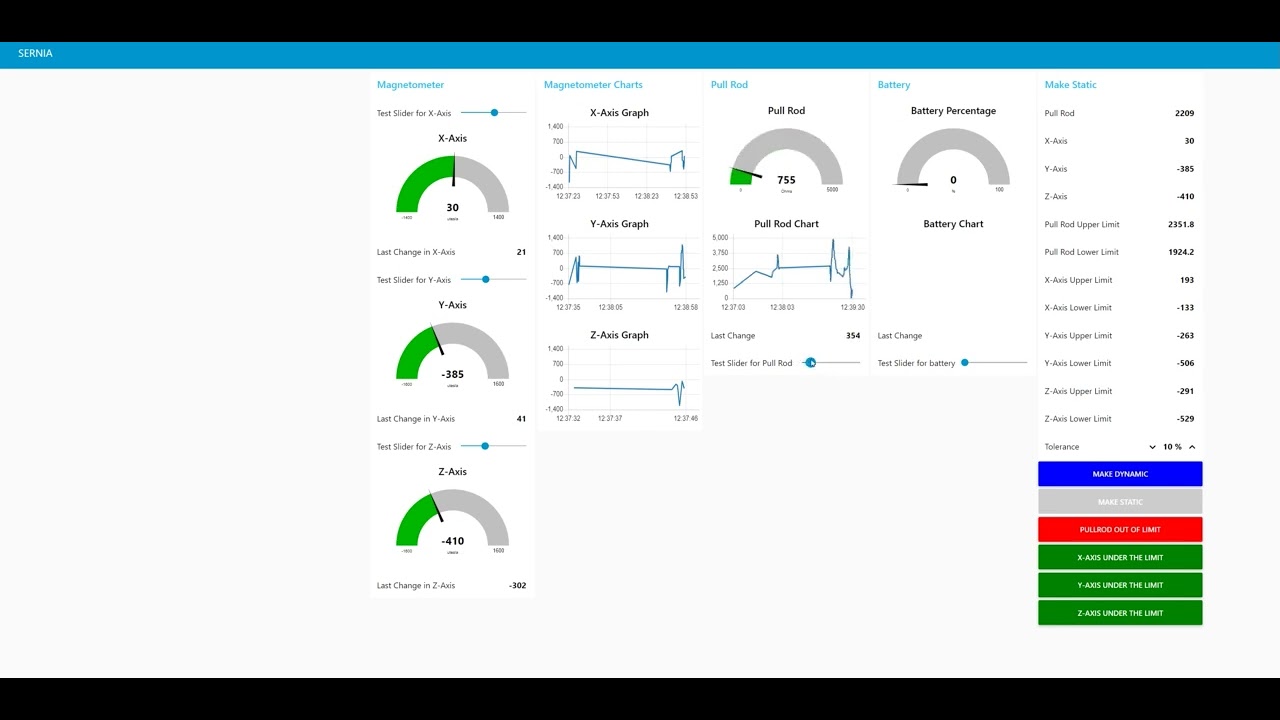The height and width of the screenshot is (720, 1280).
Task: Click the Z-Axis Graph line chart
Action: click(620, 383)
